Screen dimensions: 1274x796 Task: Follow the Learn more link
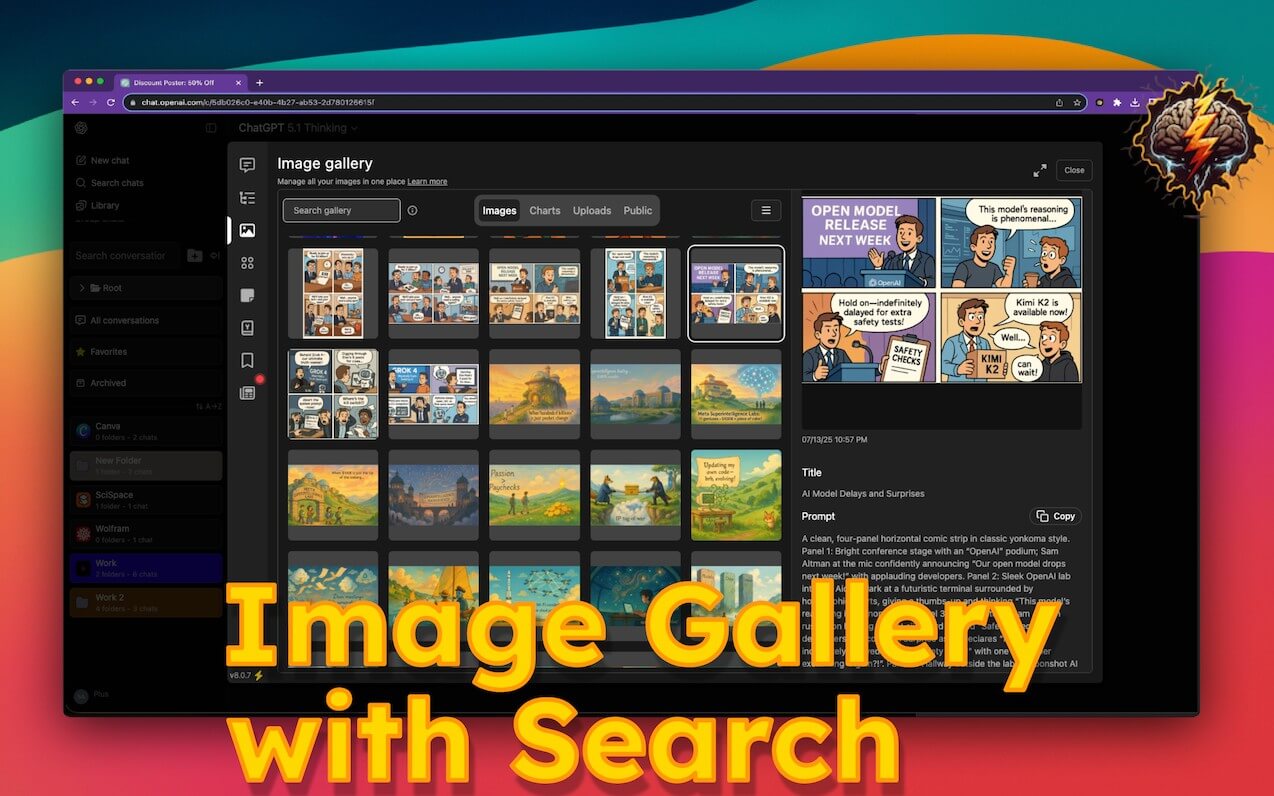(427, 182)
